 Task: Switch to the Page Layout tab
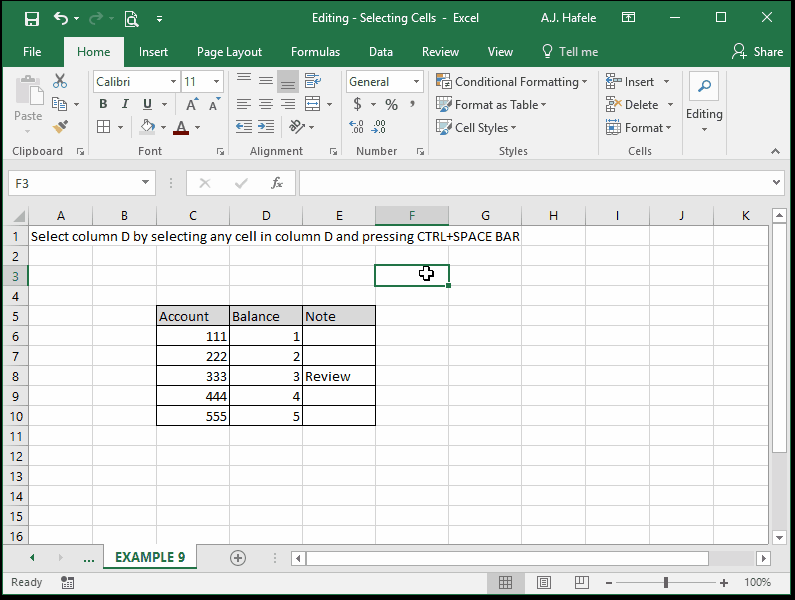click(x=229, y=52)
